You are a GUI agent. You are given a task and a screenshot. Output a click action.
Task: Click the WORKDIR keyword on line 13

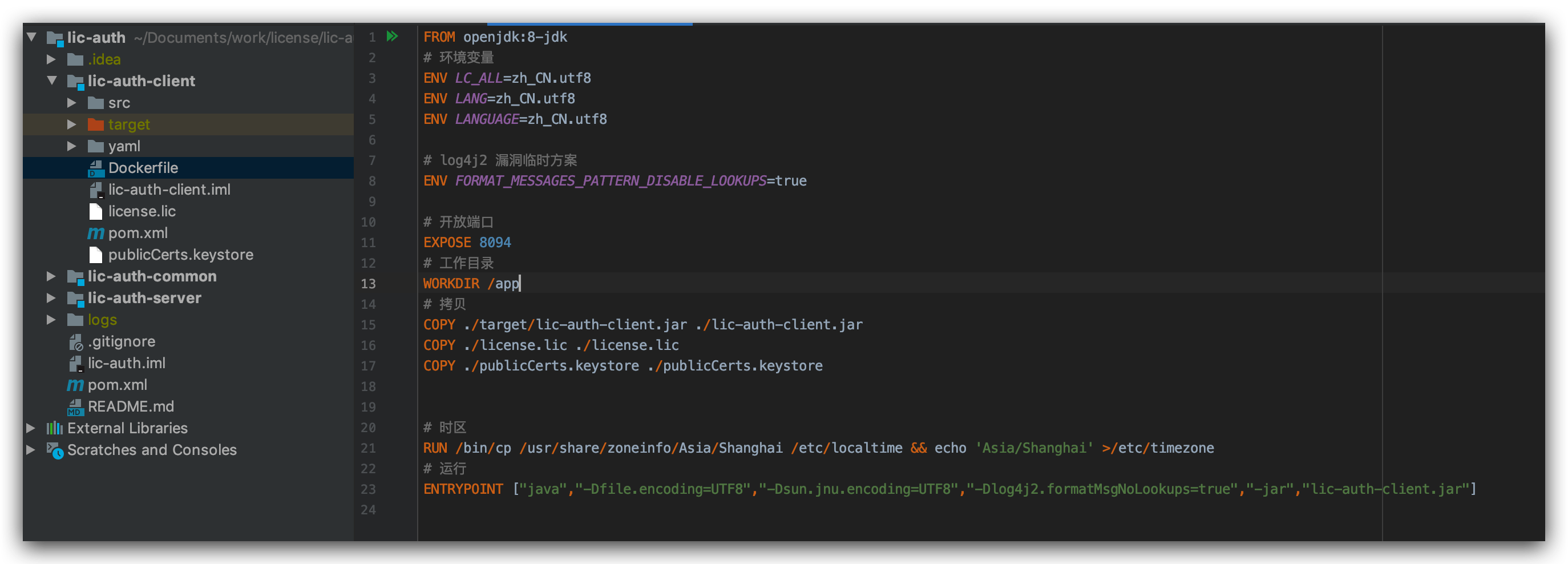pyautogui.click(x=451, y=284)
